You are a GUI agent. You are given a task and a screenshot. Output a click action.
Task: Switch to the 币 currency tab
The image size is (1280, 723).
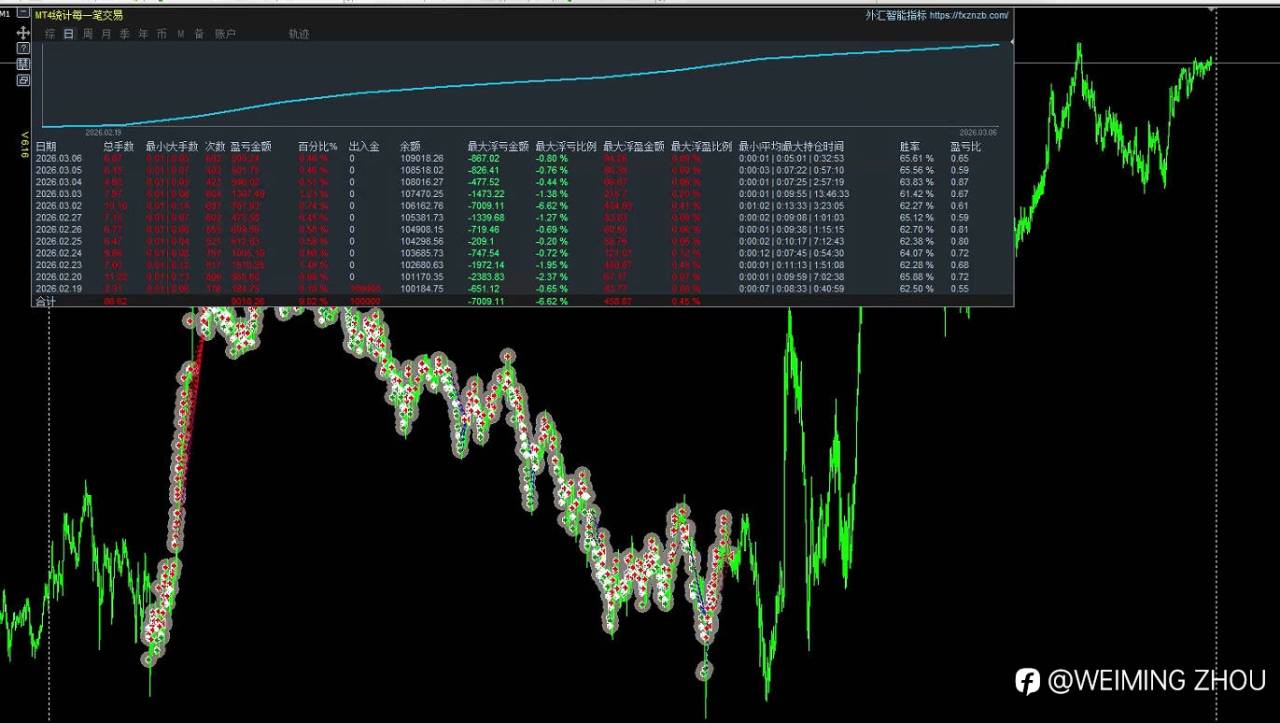pos(162,34)
